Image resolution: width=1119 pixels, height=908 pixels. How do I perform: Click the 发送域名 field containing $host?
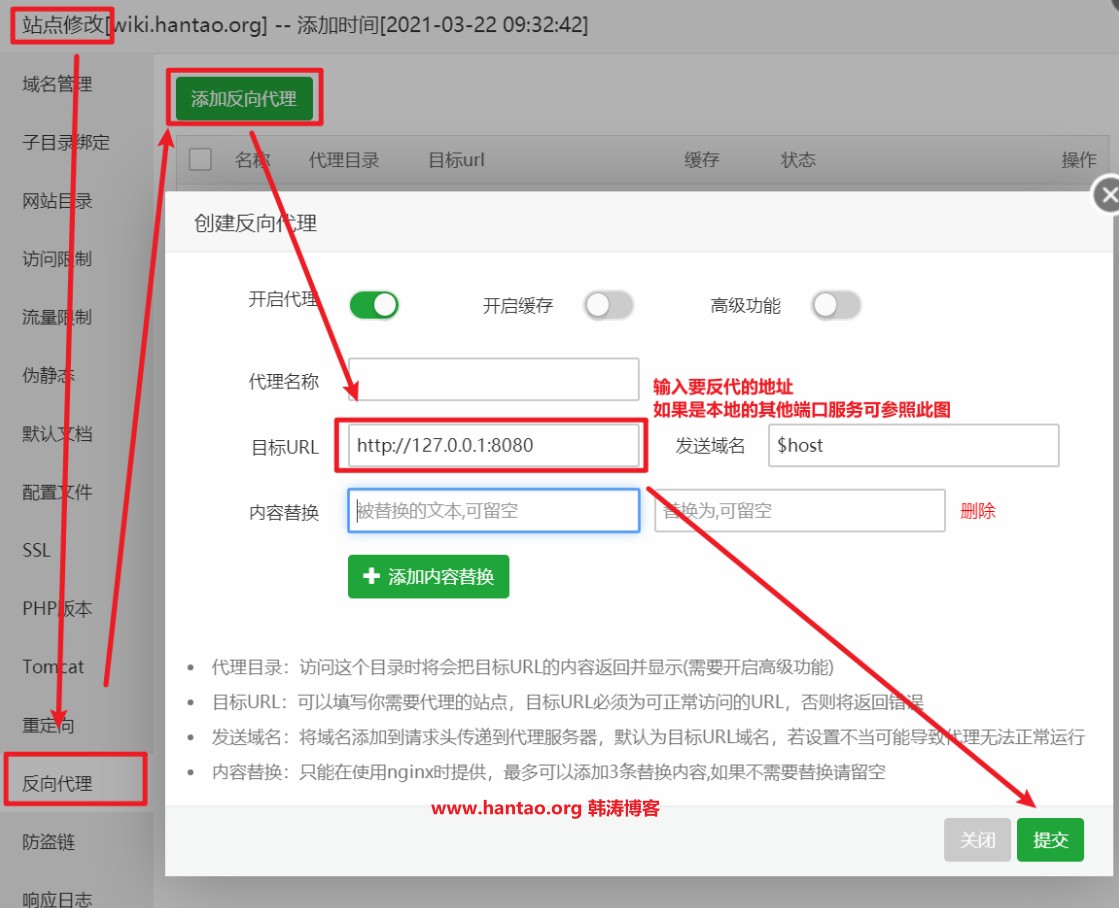(x=913, y=446)
